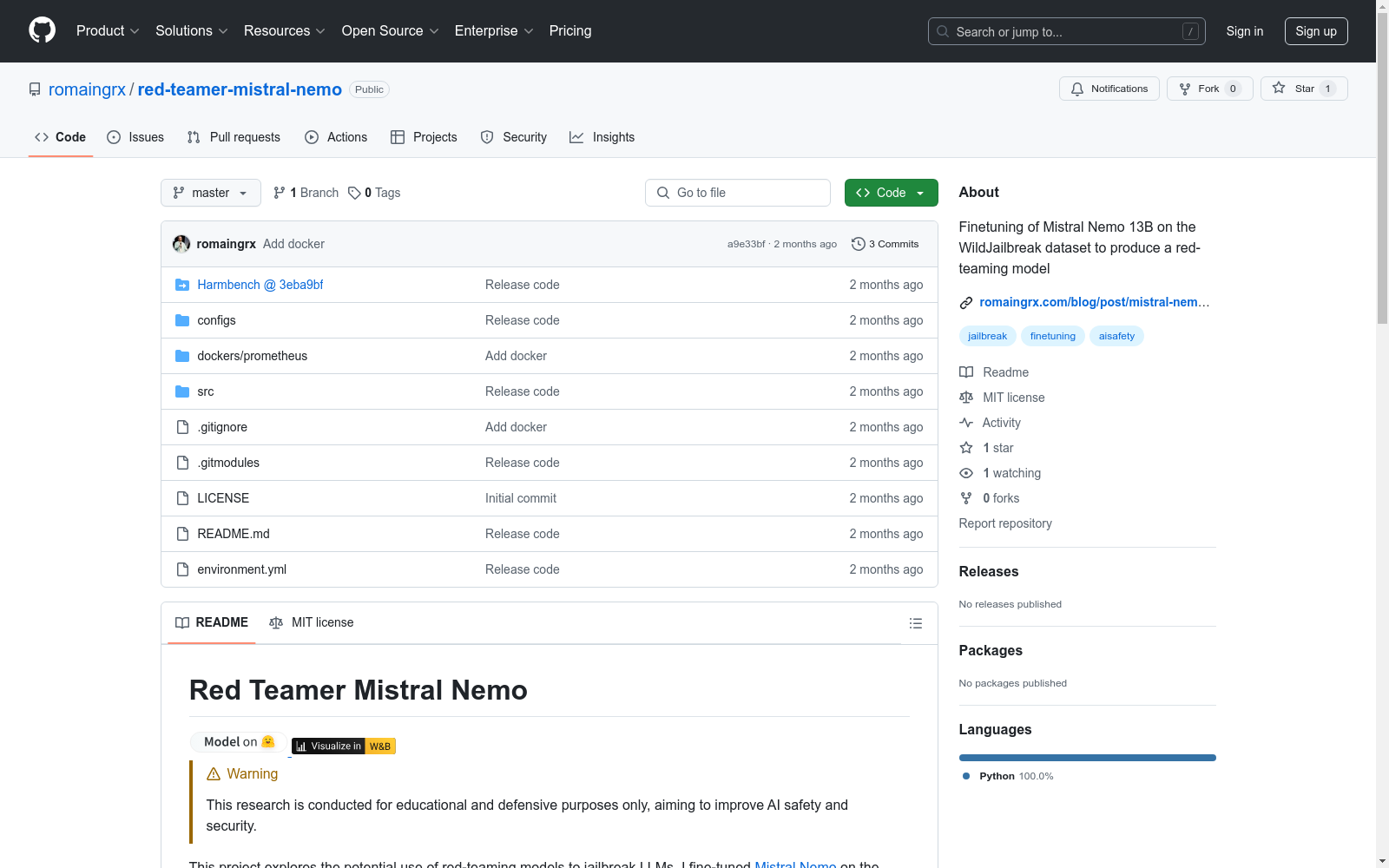Click the Python language bar
The width and height of the screenshot is (1389, 868).
(1087, 758)
